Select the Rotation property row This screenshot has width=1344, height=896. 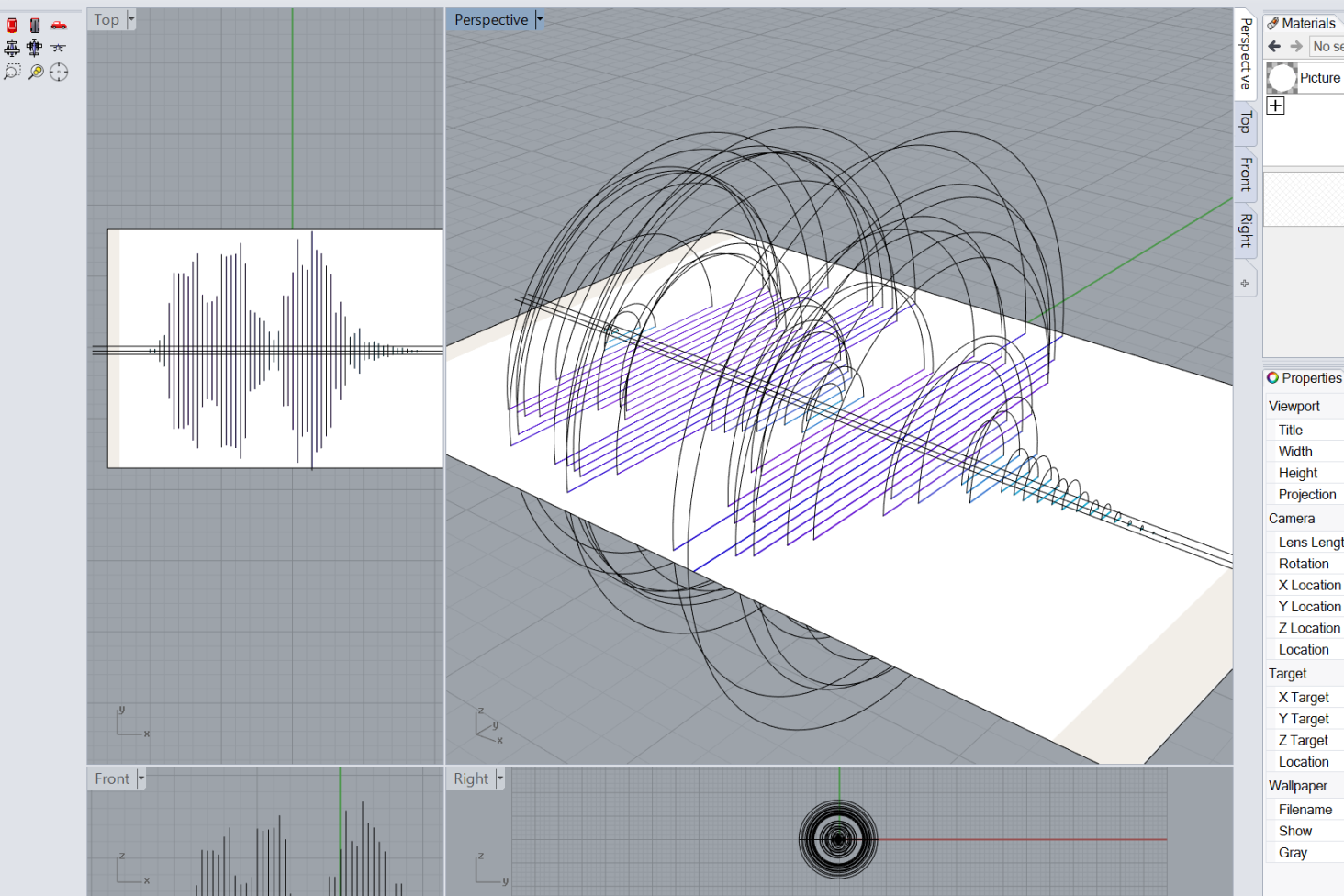[x=1304, y=564]
